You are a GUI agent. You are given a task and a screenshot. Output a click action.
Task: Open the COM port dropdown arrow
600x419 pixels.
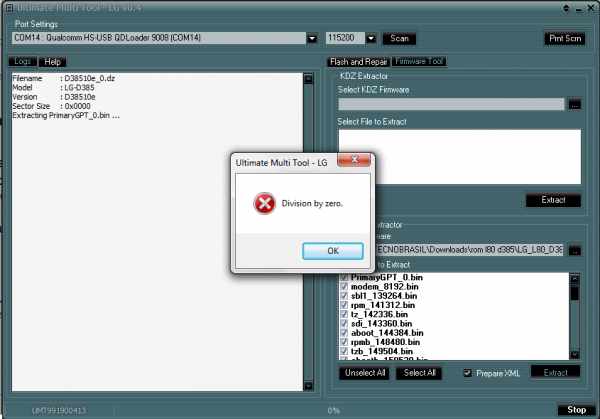[x=312, y=38]
